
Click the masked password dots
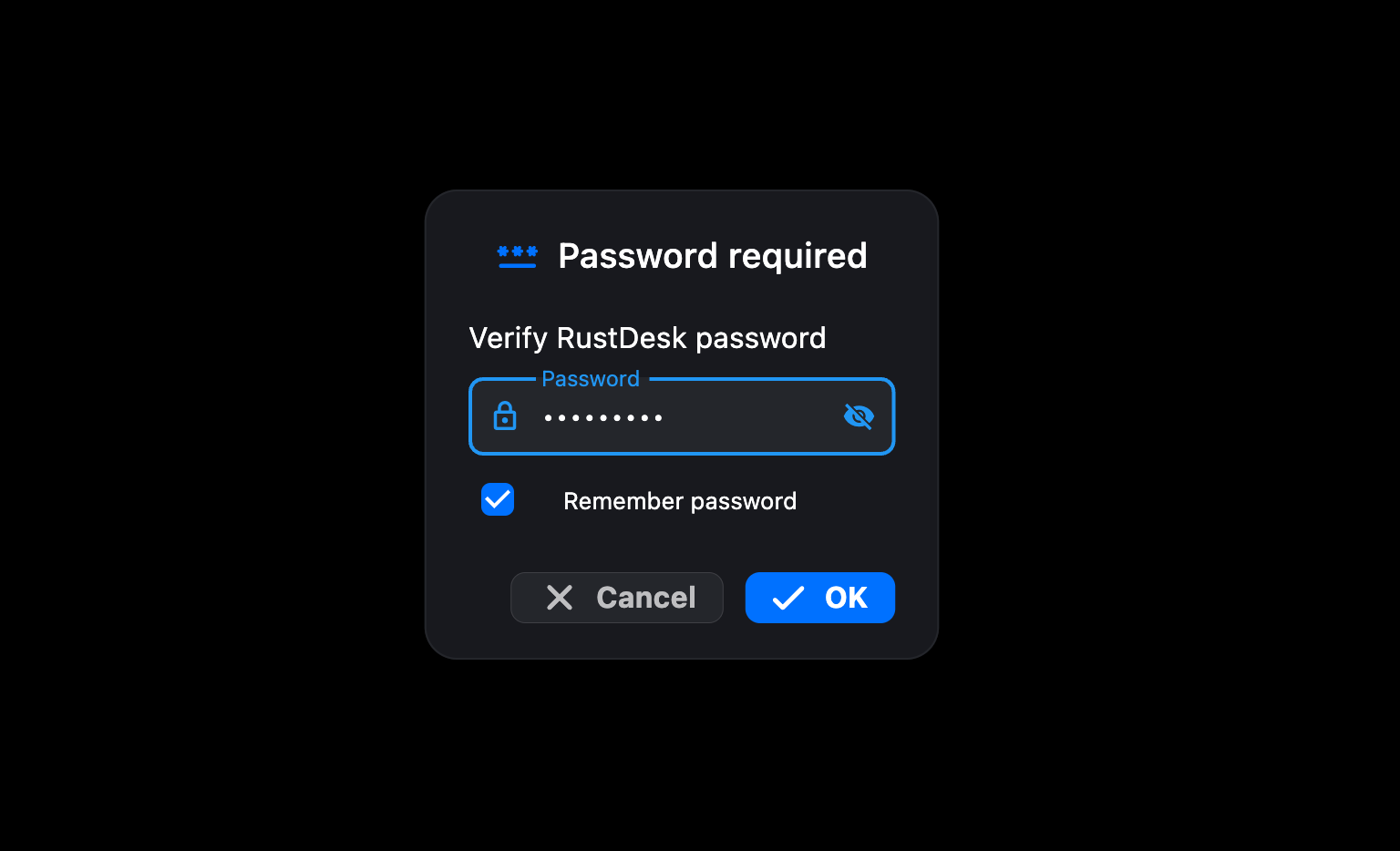coord(603,418)
